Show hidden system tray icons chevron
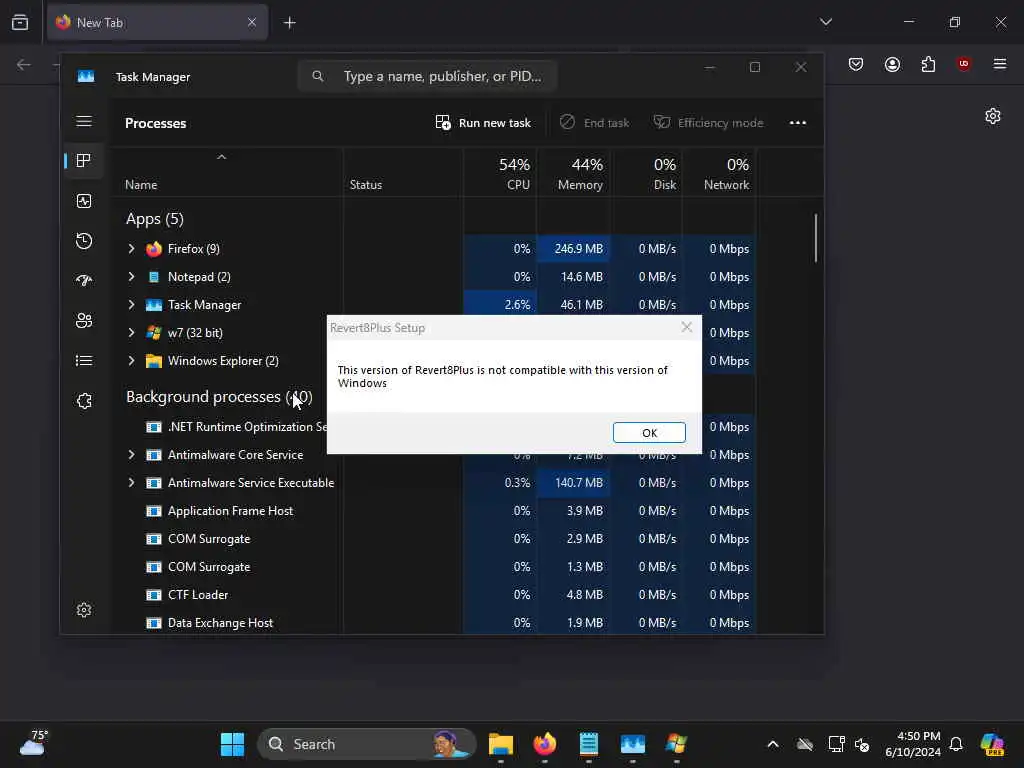 coord(773,744)
